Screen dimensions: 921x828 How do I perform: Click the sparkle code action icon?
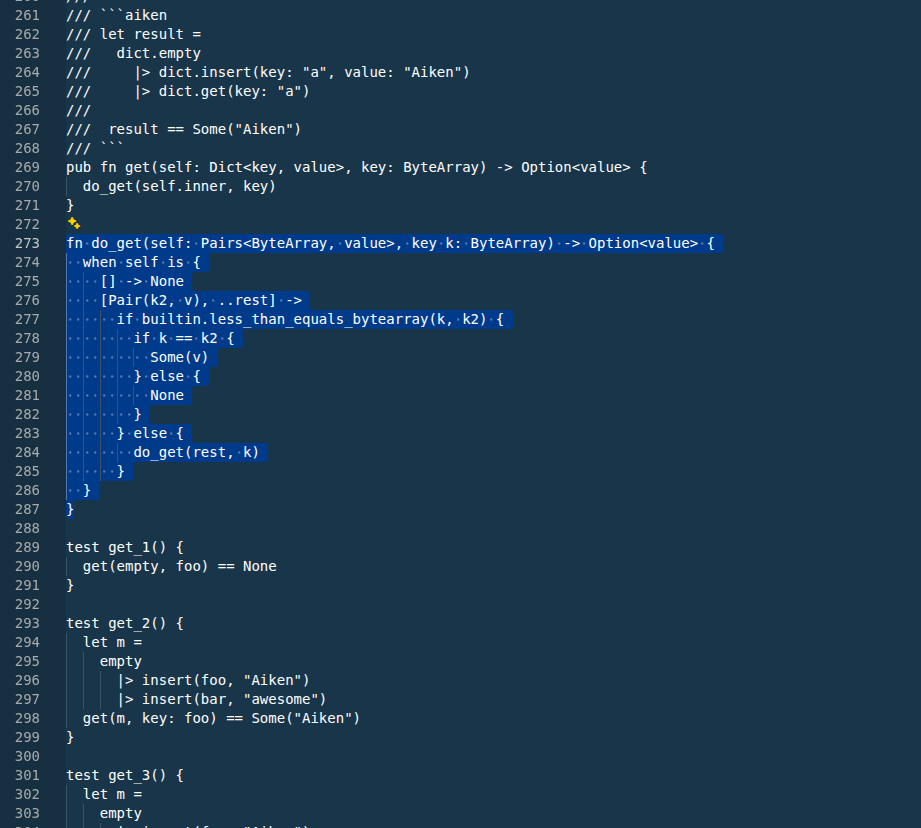[x=73, y=223]
